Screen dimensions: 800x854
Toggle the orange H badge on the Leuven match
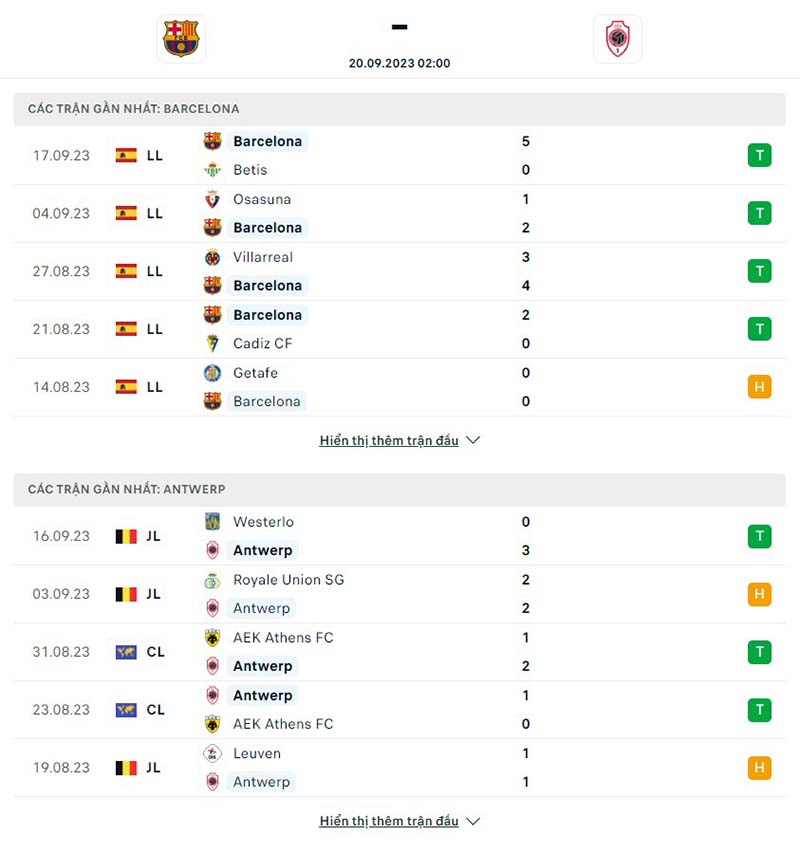pos(759,768)
